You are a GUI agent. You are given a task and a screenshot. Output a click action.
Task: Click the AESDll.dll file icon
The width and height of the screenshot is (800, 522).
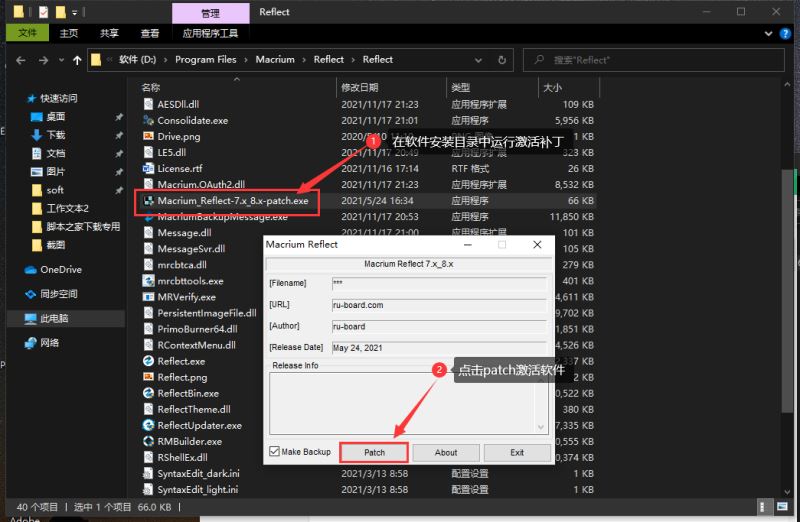click(x=148, y=104)
